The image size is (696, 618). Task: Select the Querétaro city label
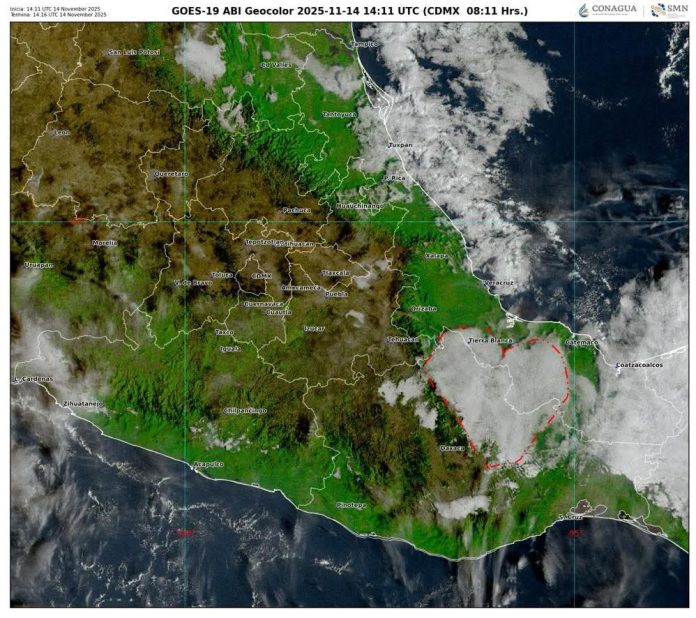170,173
